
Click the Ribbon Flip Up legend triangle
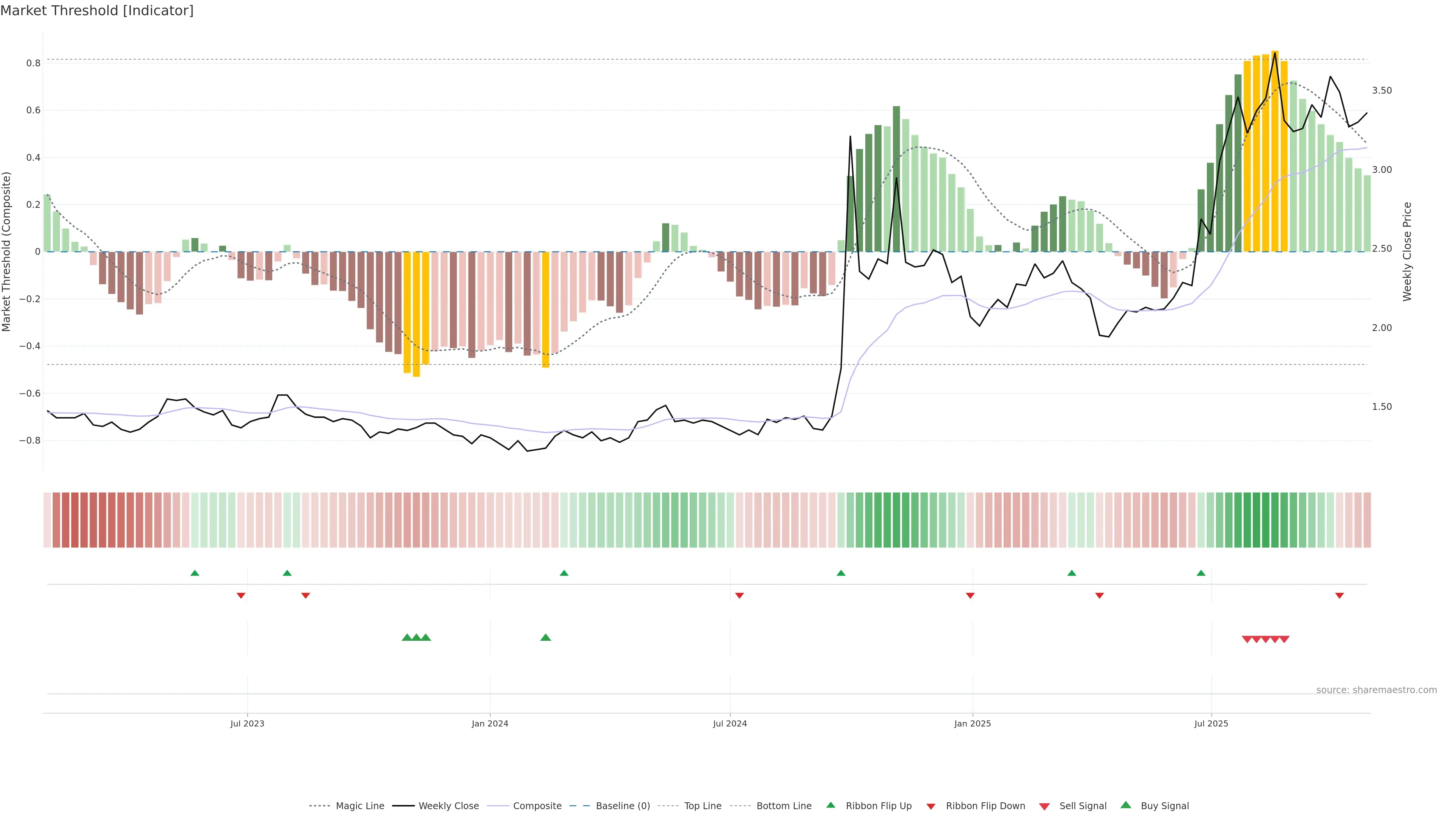point(830,805)
